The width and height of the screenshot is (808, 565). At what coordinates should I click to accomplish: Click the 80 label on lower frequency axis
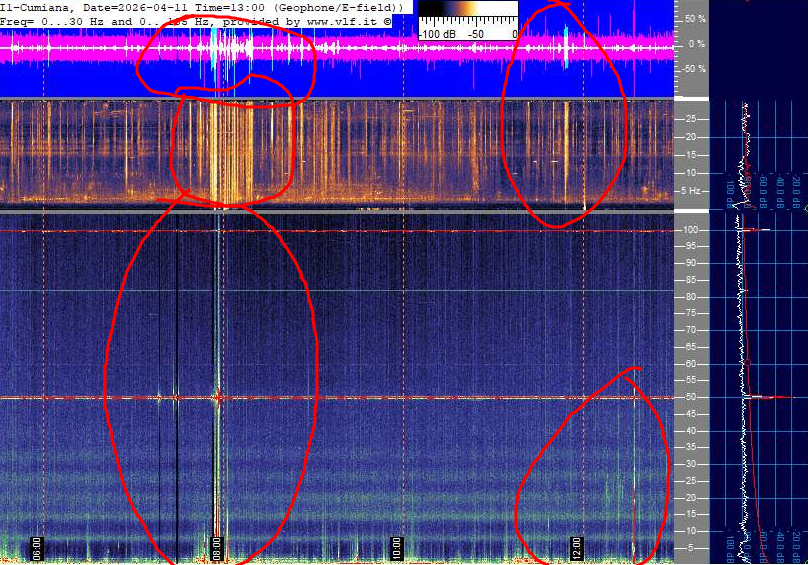[x=690, y=297]
